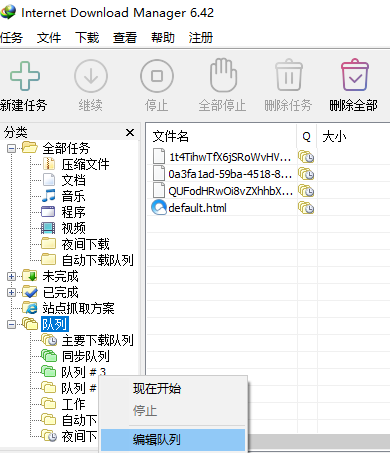Select the 已完成 tree label
Viewport: 390px width, 453px height.
60,292
